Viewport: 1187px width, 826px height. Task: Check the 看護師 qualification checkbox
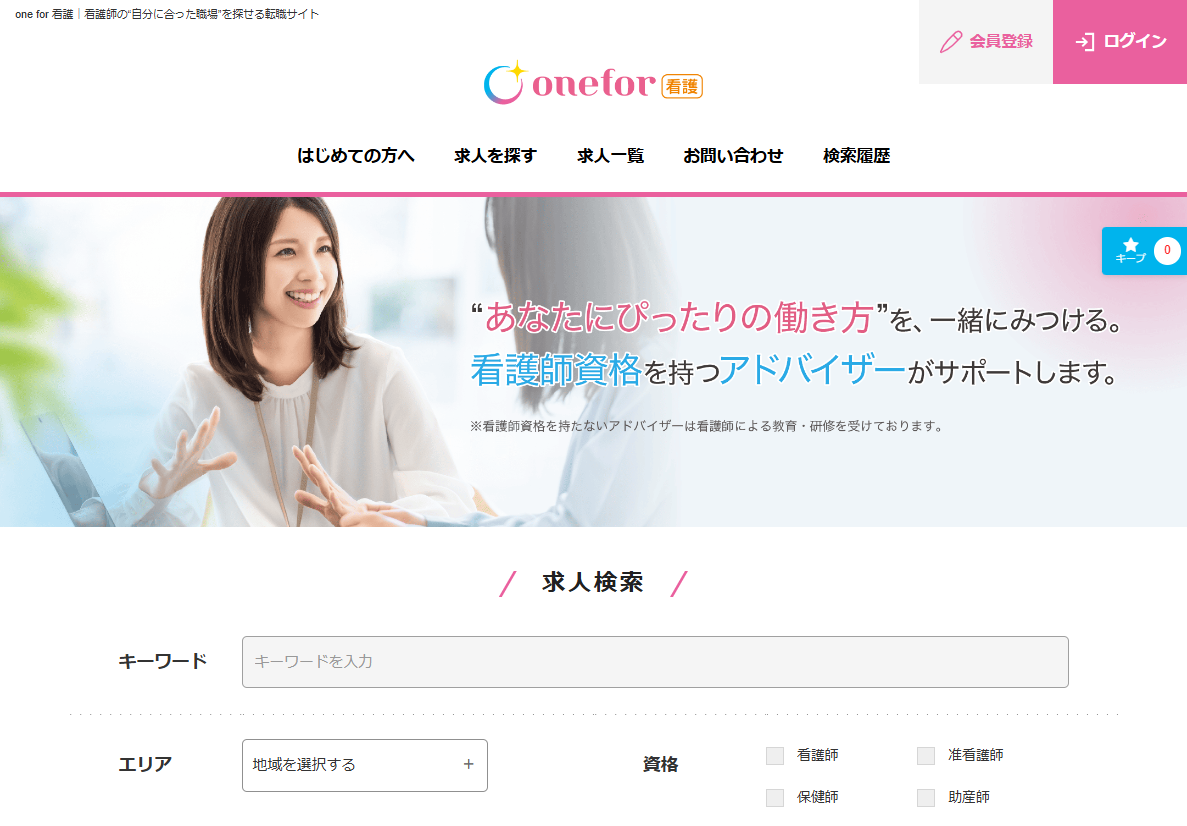click(x=774, y=756)
